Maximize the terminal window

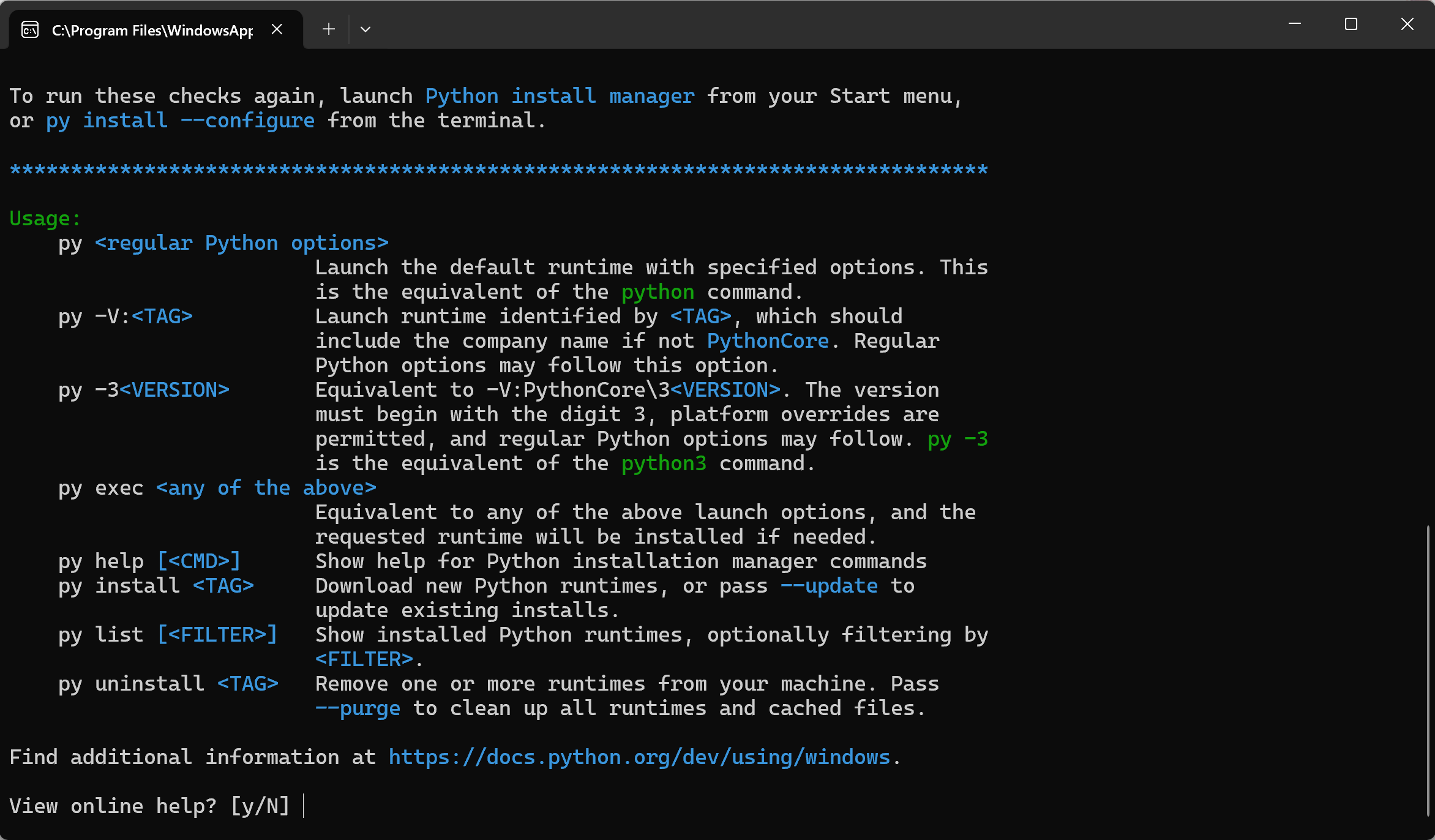point(1351,24)
